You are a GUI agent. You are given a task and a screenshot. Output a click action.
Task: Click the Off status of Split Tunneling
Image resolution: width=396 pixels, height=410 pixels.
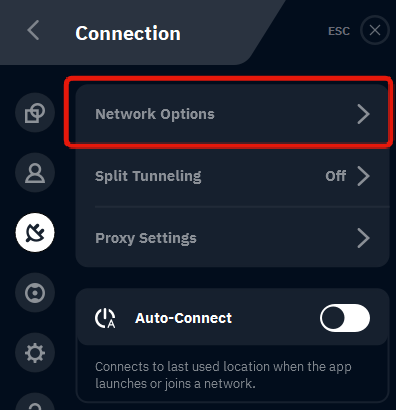[x=336, y=176]
